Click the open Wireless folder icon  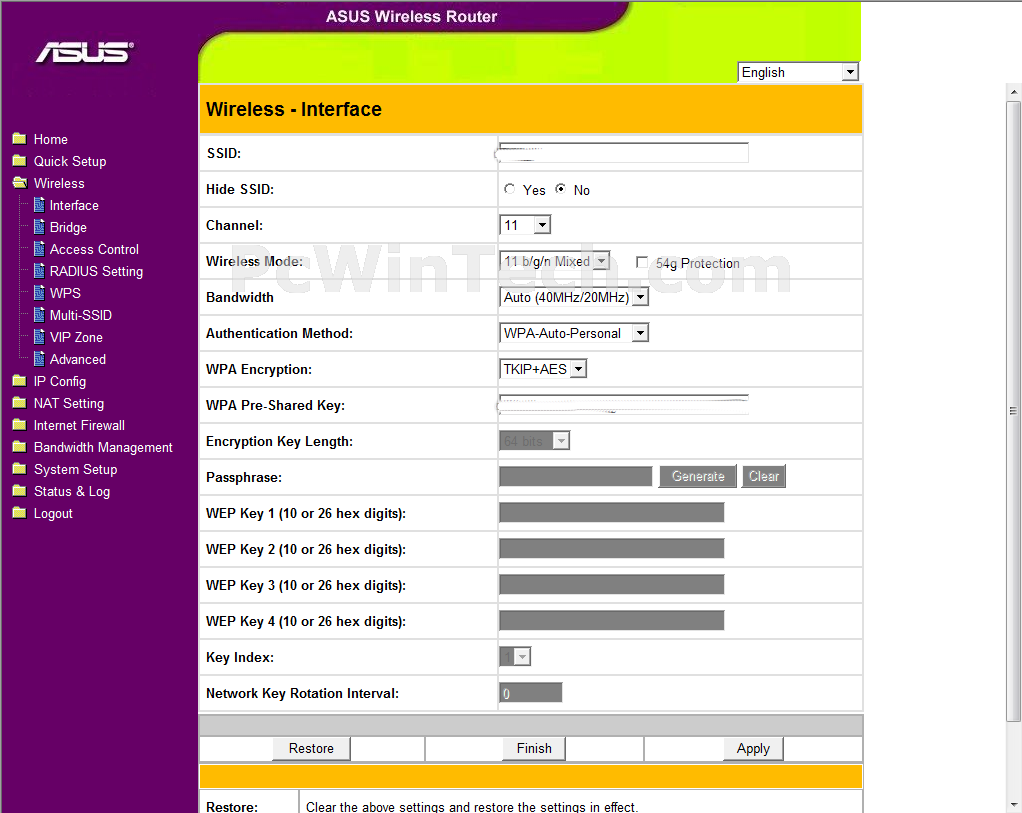click(20, 183)
